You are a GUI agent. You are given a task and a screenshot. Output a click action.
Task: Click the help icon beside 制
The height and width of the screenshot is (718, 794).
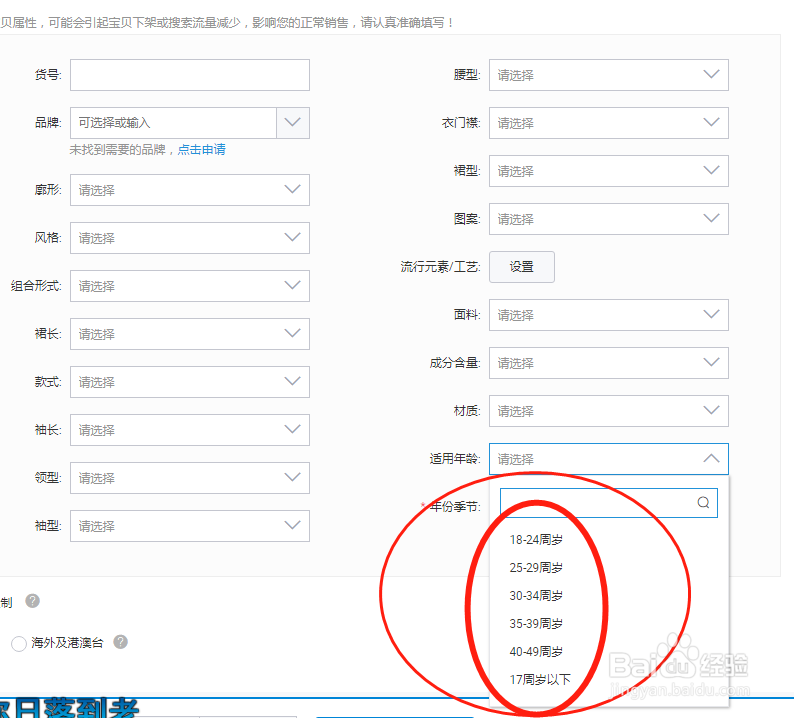tap(32, 601)
